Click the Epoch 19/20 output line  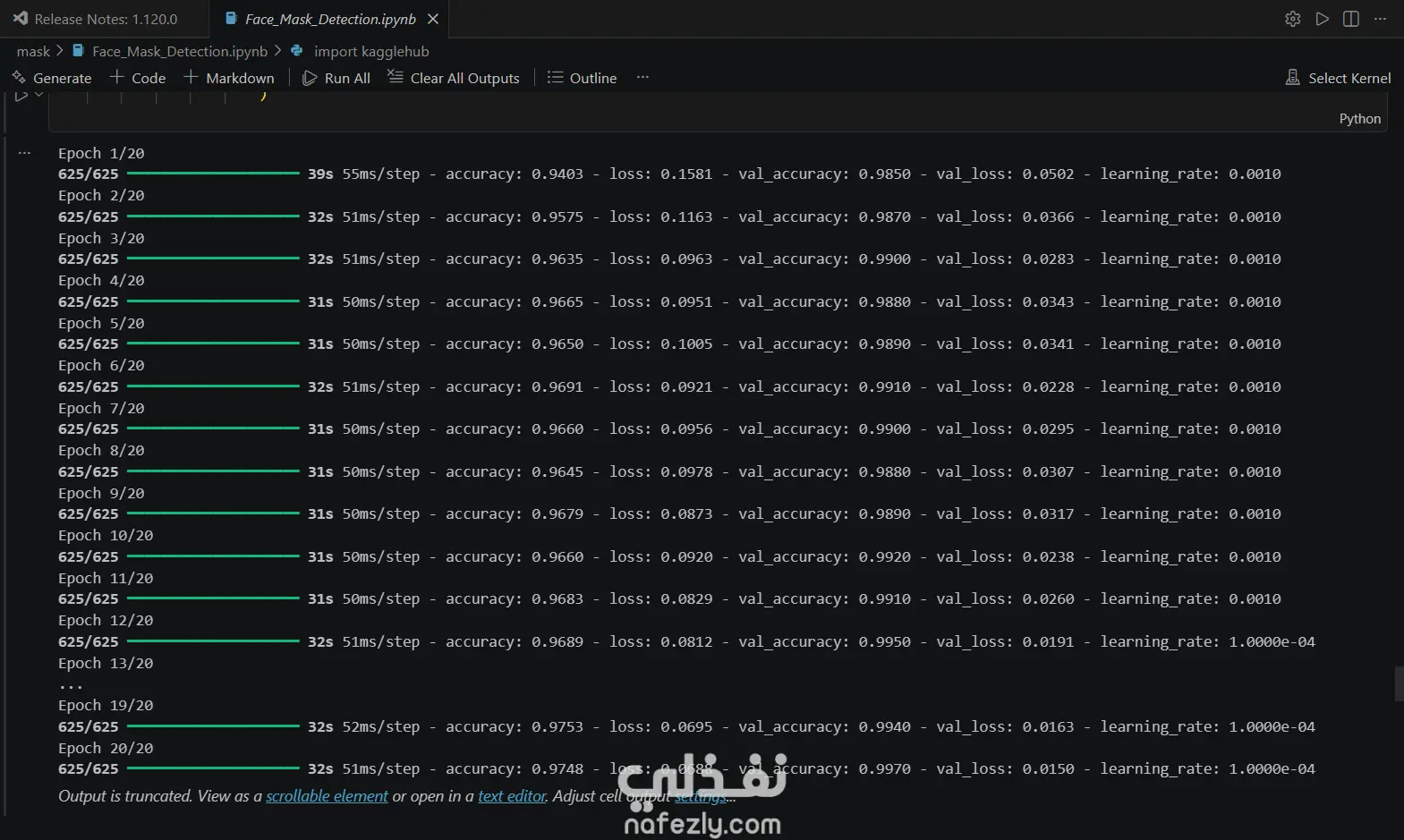106,706
